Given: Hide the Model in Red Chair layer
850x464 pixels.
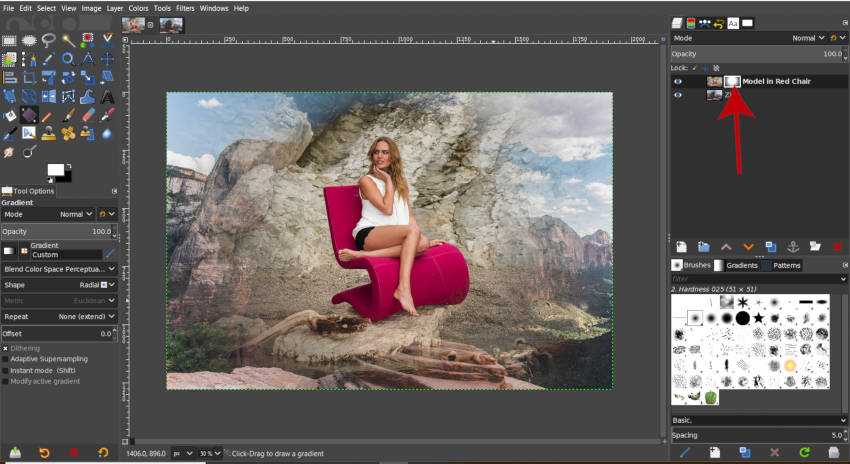Looking at the screenshot, I should 678,81.
